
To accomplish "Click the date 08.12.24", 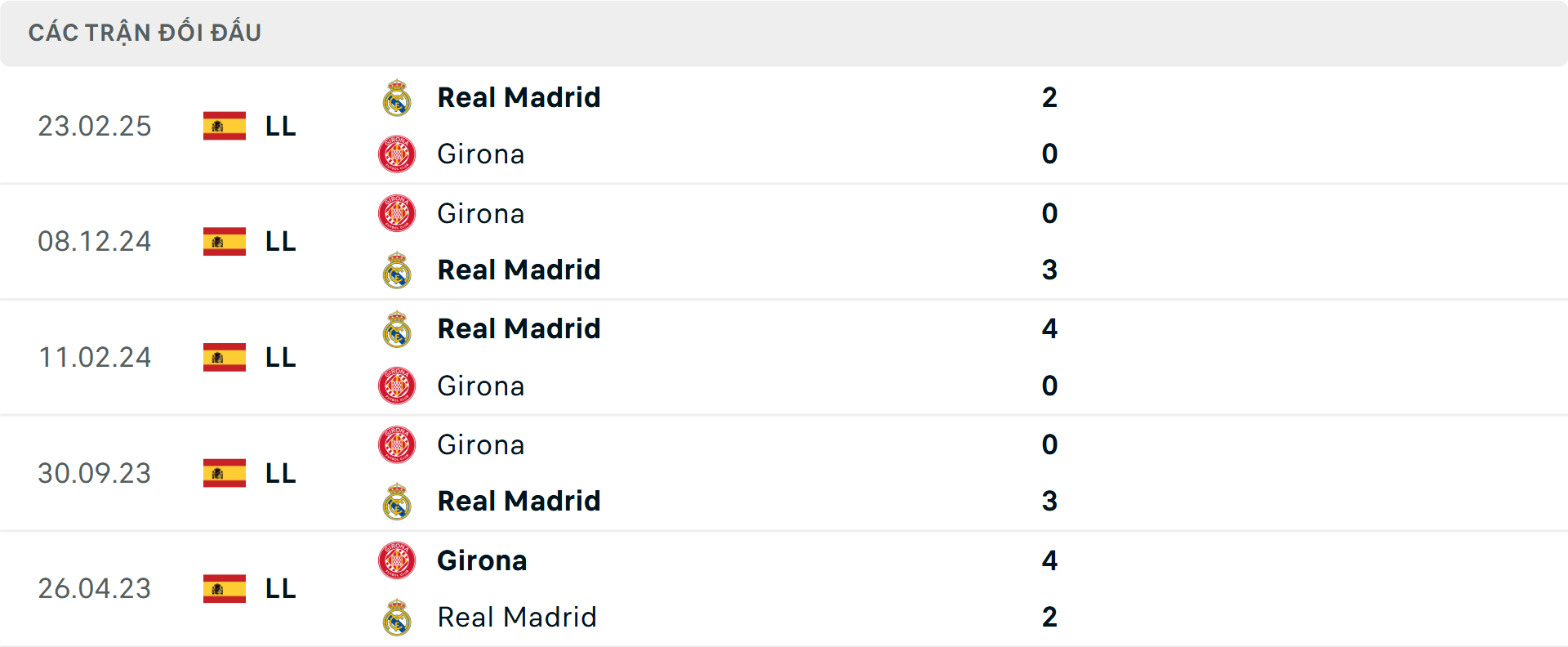I will coord(95,242).
